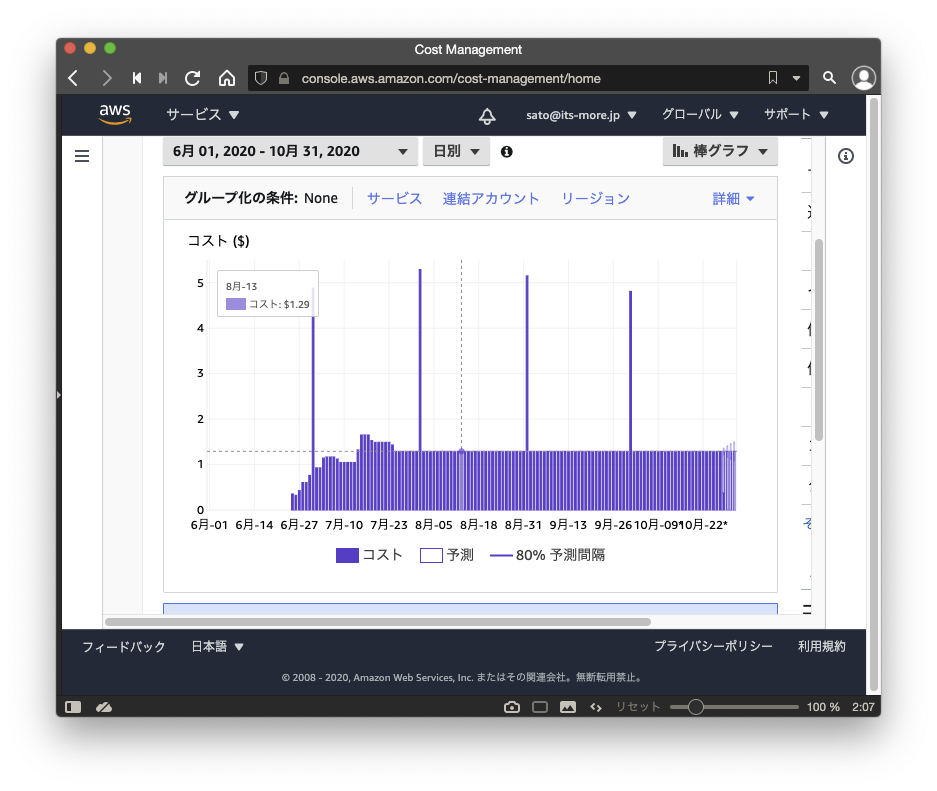This screenshot has width=937, height=791.
Task: Toggle the browser side panel
Action: pos(73,707)
